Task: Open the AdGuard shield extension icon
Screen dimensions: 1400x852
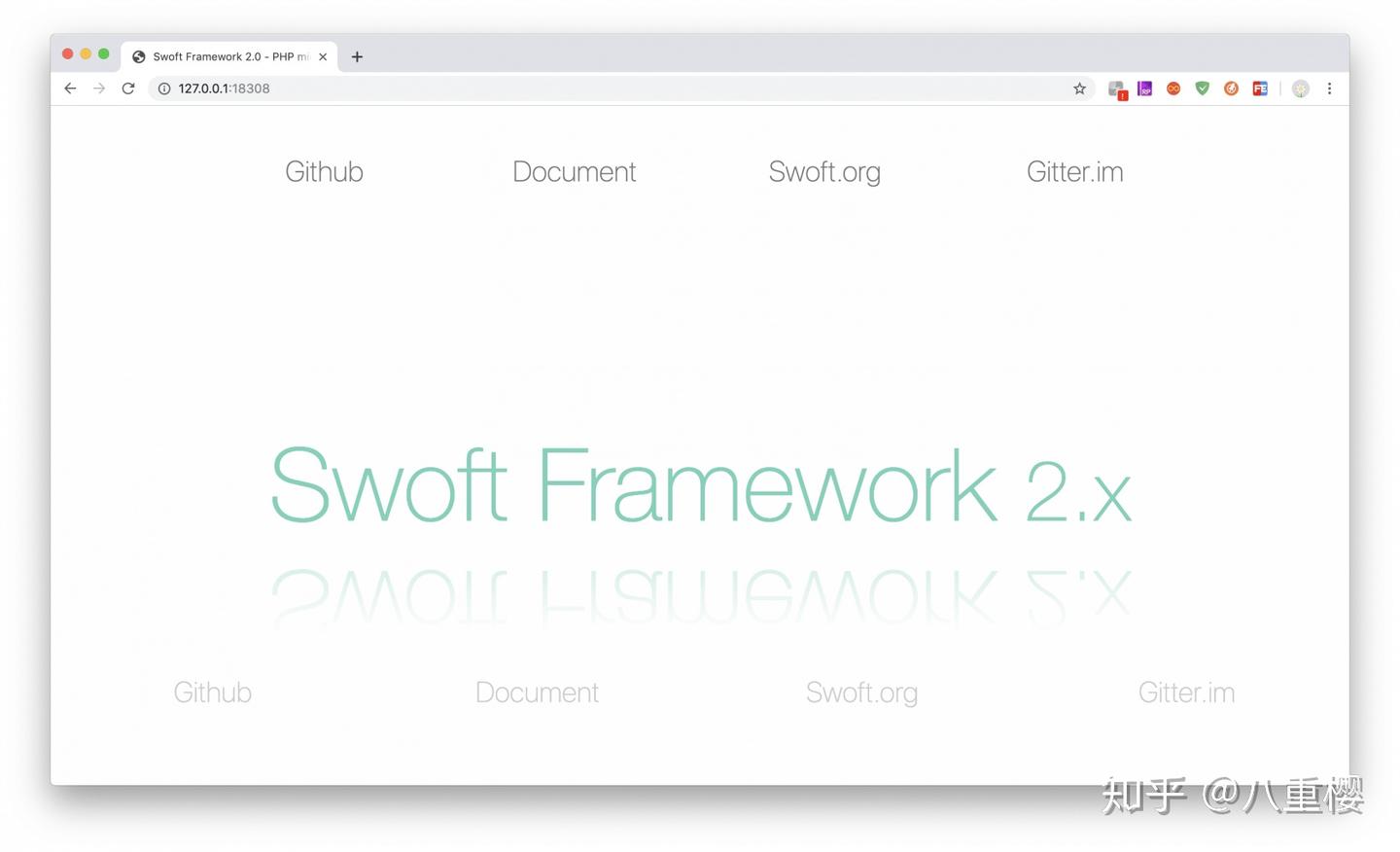Action: click(x=1203, y=89)
